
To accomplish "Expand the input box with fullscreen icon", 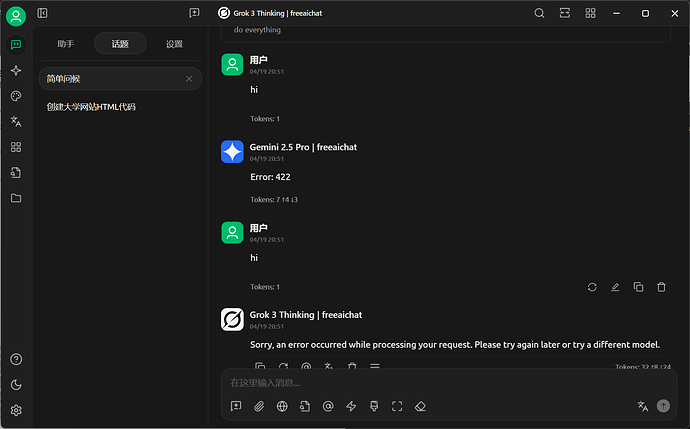I will point(397,406).
